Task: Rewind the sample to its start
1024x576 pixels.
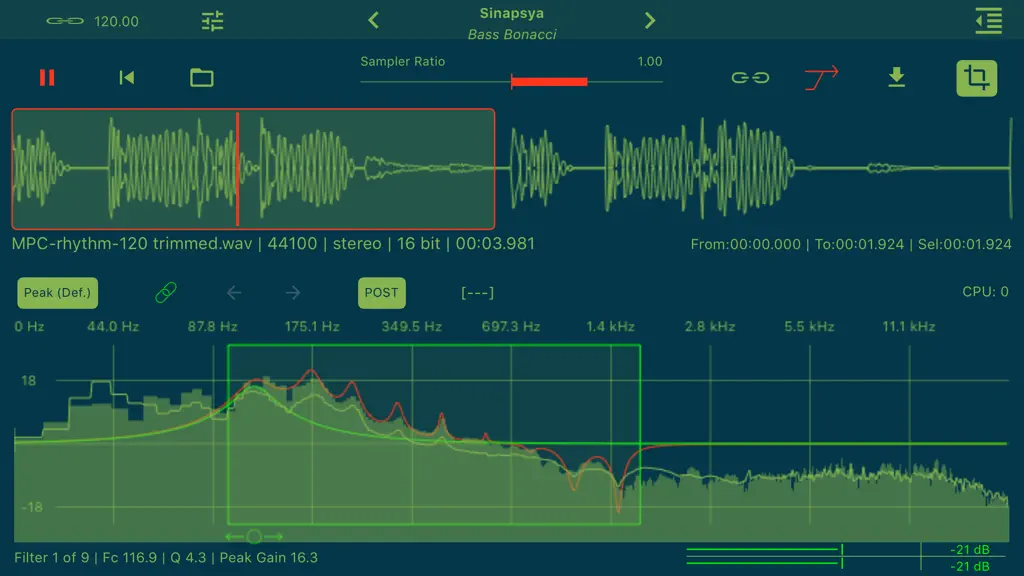Action: tap(127, 78)
